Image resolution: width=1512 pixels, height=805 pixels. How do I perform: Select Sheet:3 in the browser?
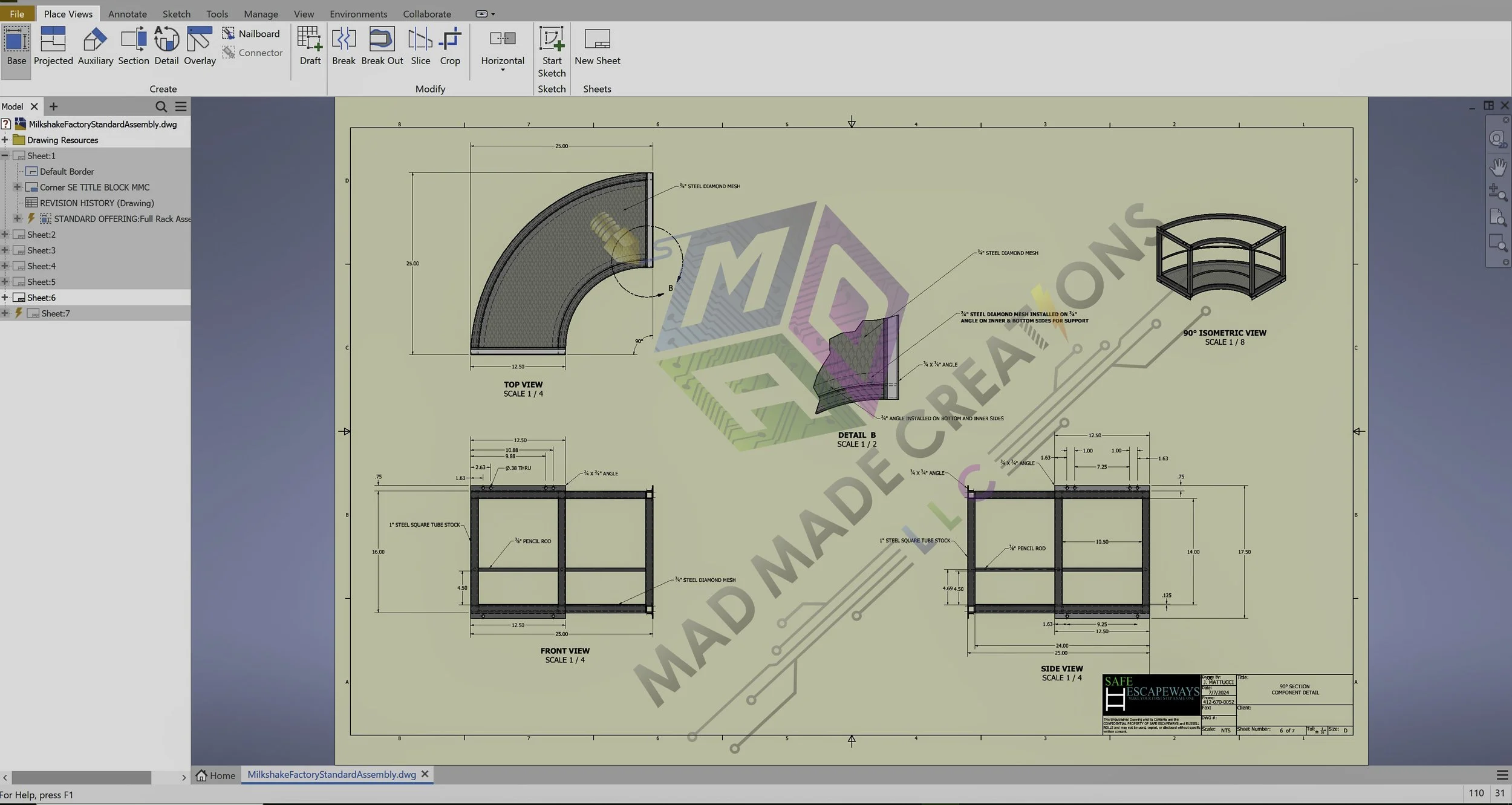[34, 250]
